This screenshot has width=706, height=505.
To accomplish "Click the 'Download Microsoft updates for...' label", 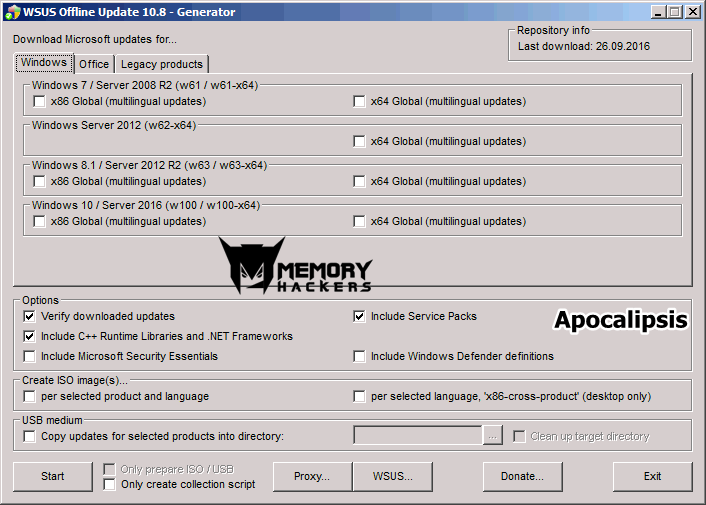I will pos(95,40).
